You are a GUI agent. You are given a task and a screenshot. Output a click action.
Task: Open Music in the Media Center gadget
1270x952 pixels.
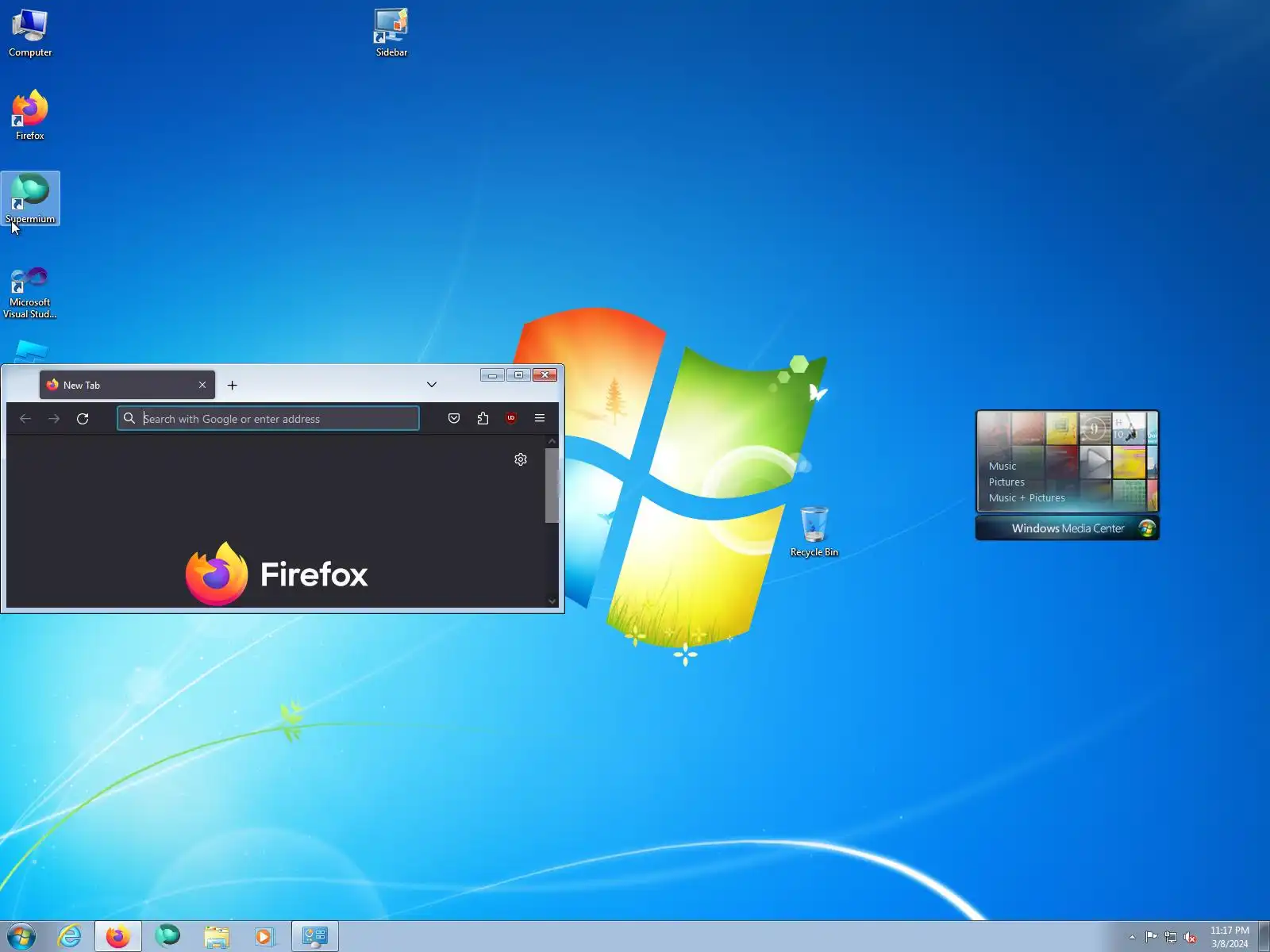[x=1003, y=466]
